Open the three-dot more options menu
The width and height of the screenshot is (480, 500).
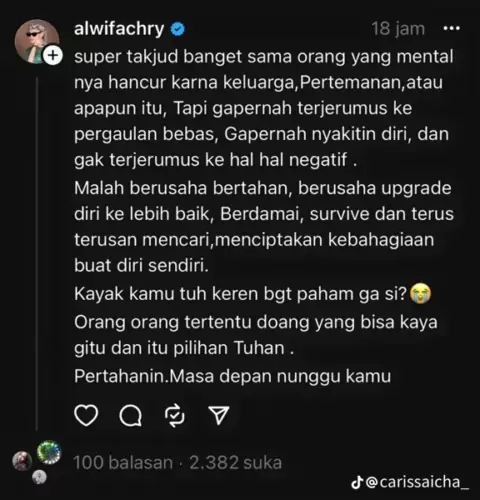(452, 29)
